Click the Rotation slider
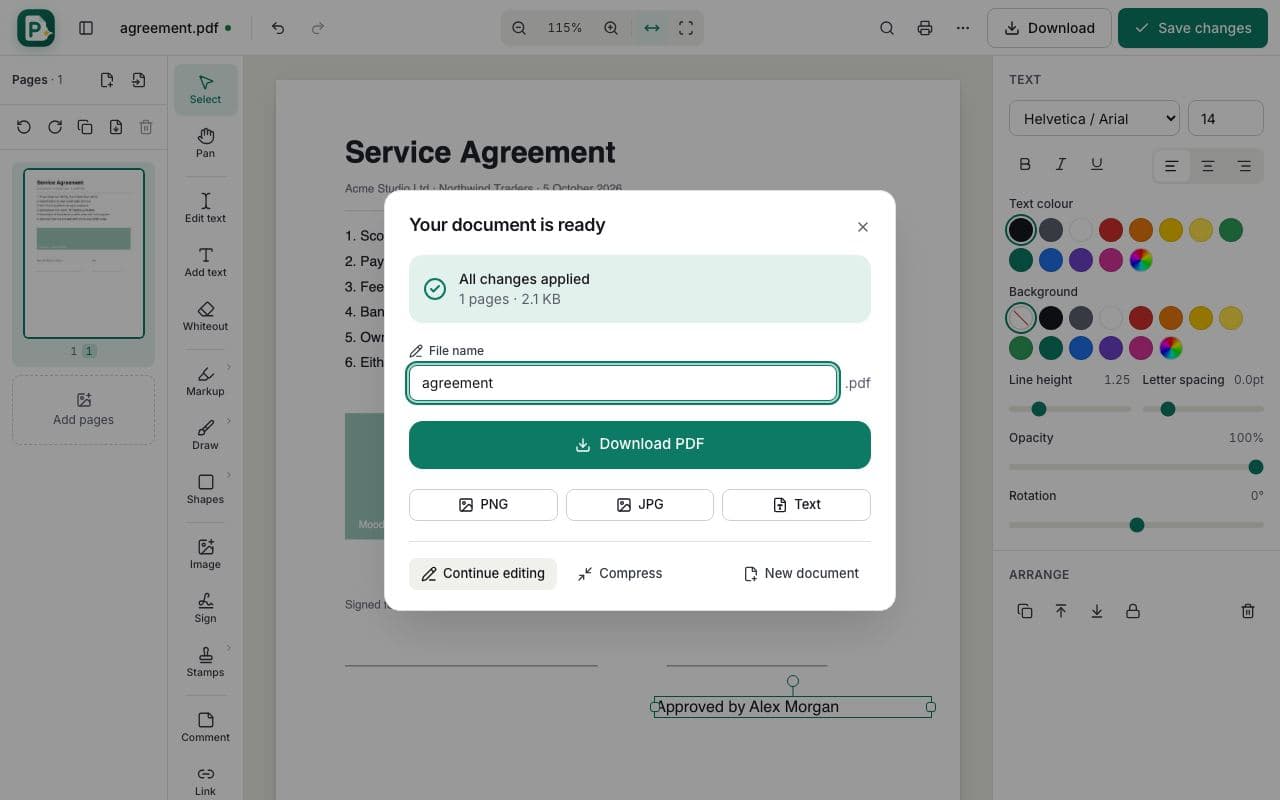 (1136, 525)
